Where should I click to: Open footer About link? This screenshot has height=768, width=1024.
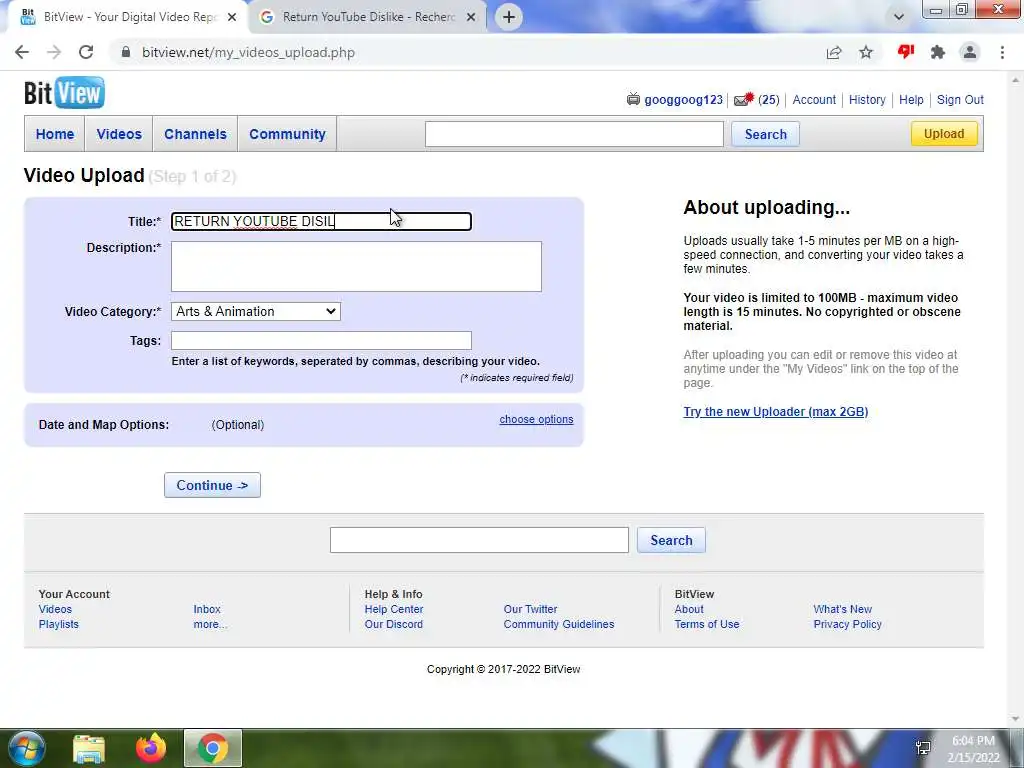[x=689, y=609]
